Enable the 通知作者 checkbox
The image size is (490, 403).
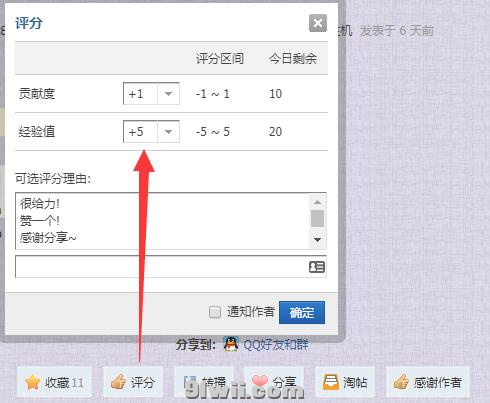215,312
